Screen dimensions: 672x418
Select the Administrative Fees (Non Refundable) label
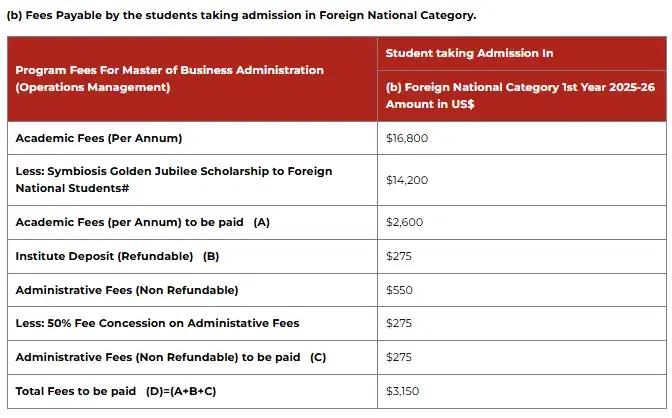(x=126, y=290)
